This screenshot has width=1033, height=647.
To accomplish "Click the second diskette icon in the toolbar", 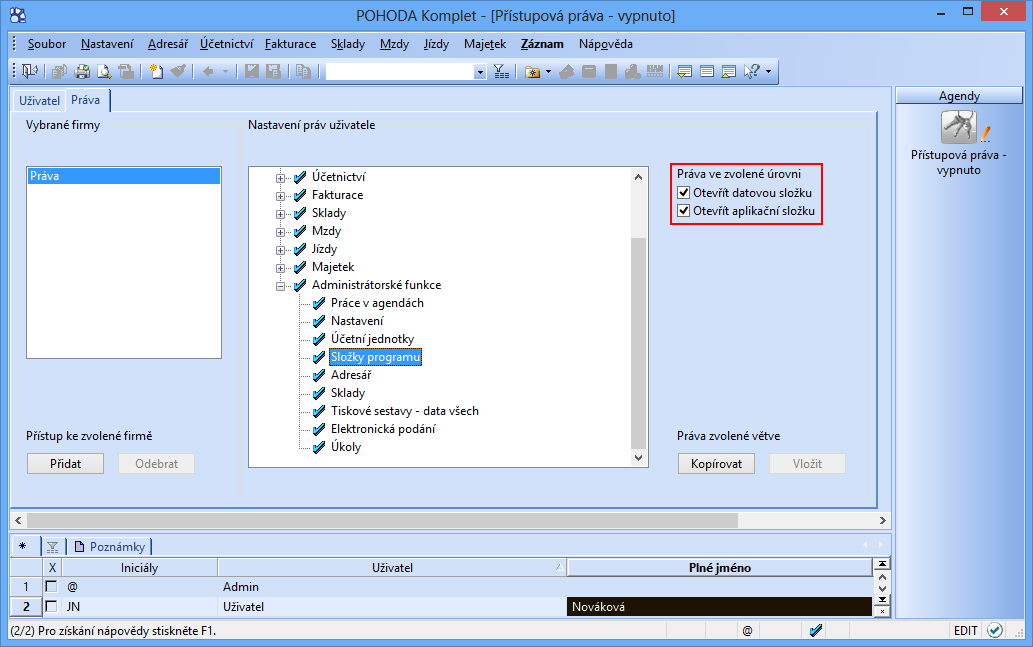I will tap(273, 71).
